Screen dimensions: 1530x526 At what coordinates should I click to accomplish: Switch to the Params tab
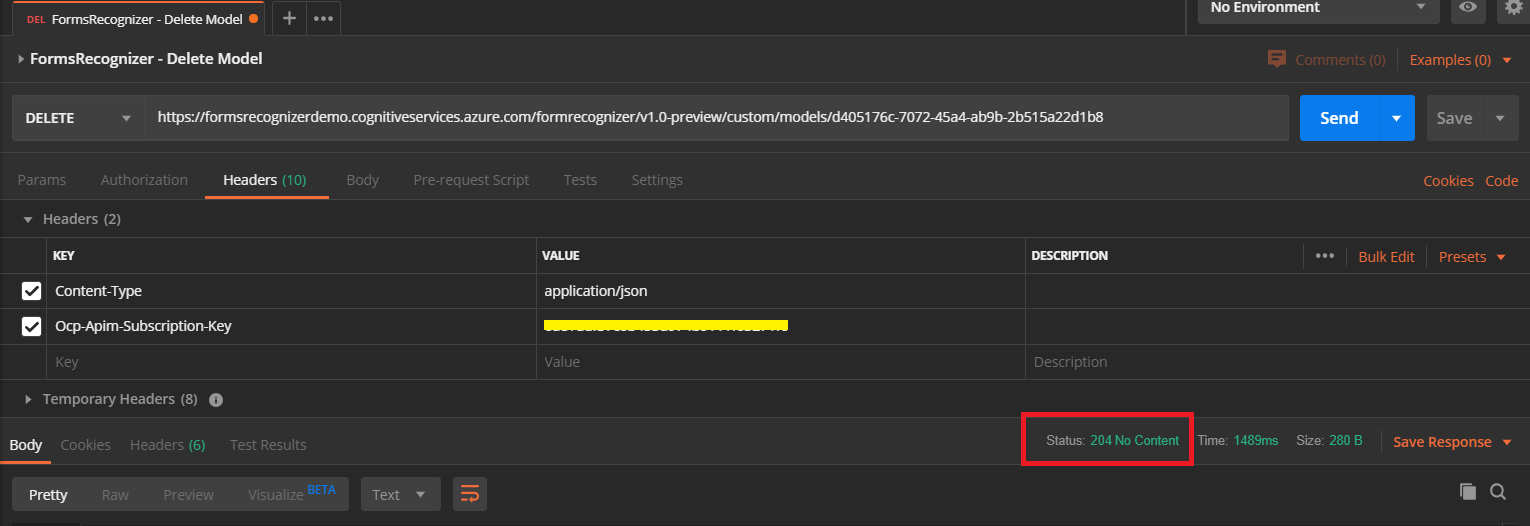pyautogui.click(x=42, y=180)
